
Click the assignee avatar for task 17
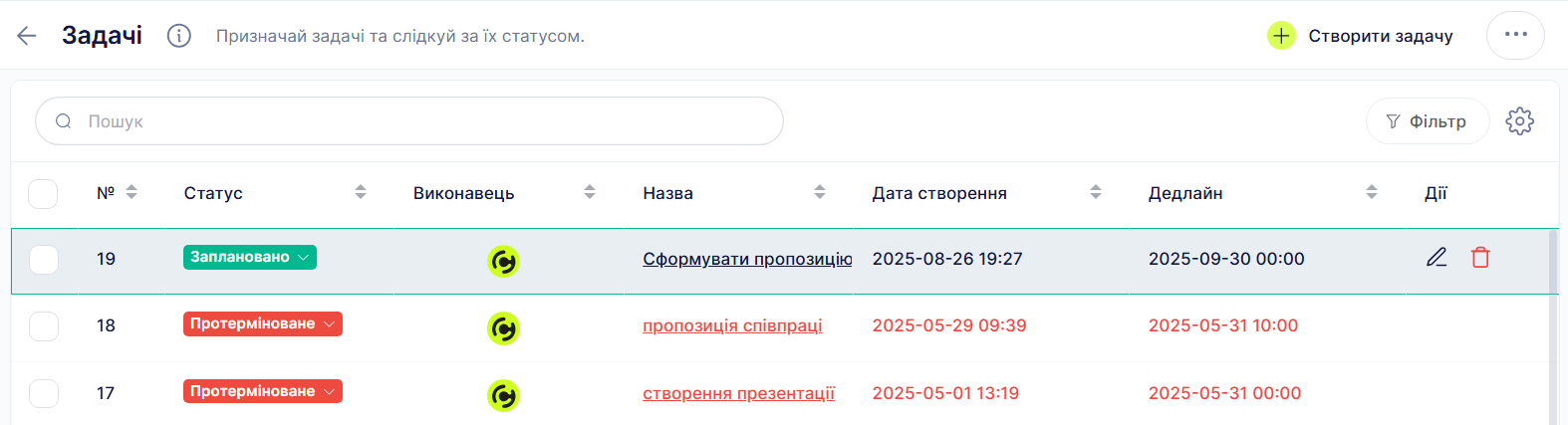pos(503,395)
